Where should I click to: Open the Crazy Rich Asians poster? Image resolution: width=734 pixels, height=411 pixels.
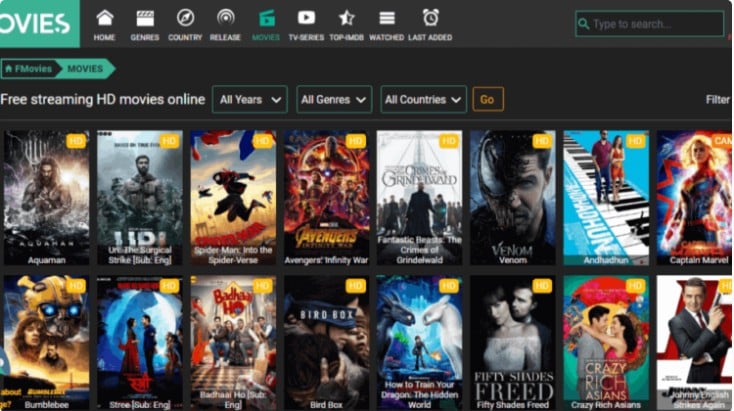coord(606,343)
